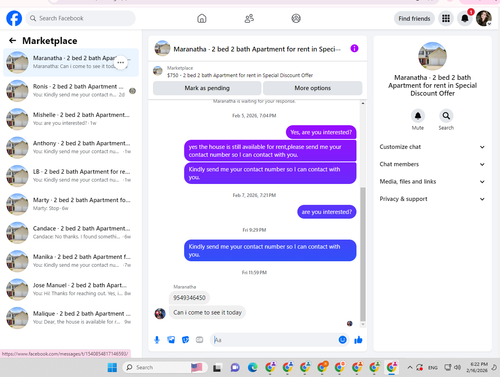Click Mark as pending button

tap(207, 88)
